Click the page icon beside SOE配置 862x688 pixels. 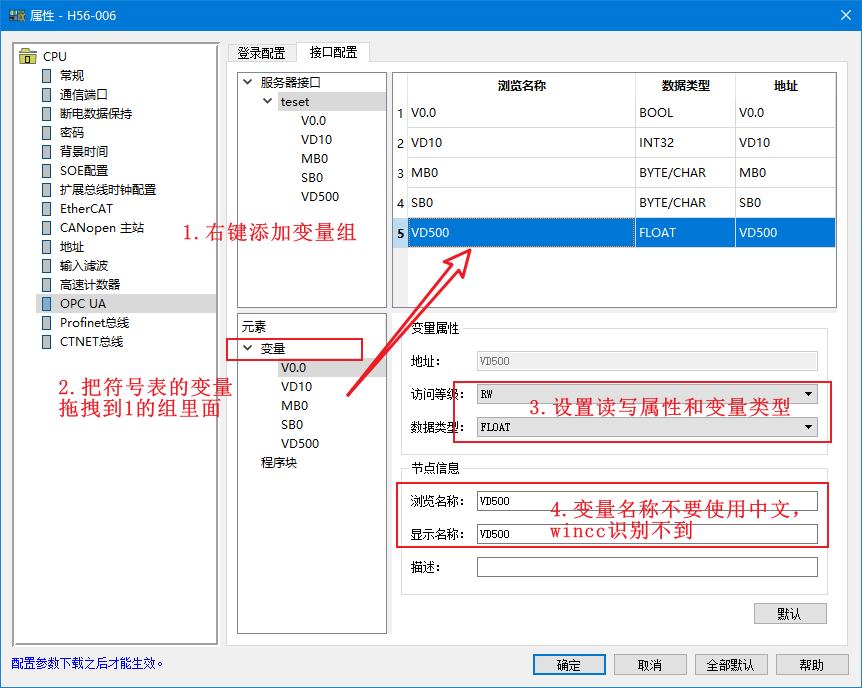coord(47,170)
